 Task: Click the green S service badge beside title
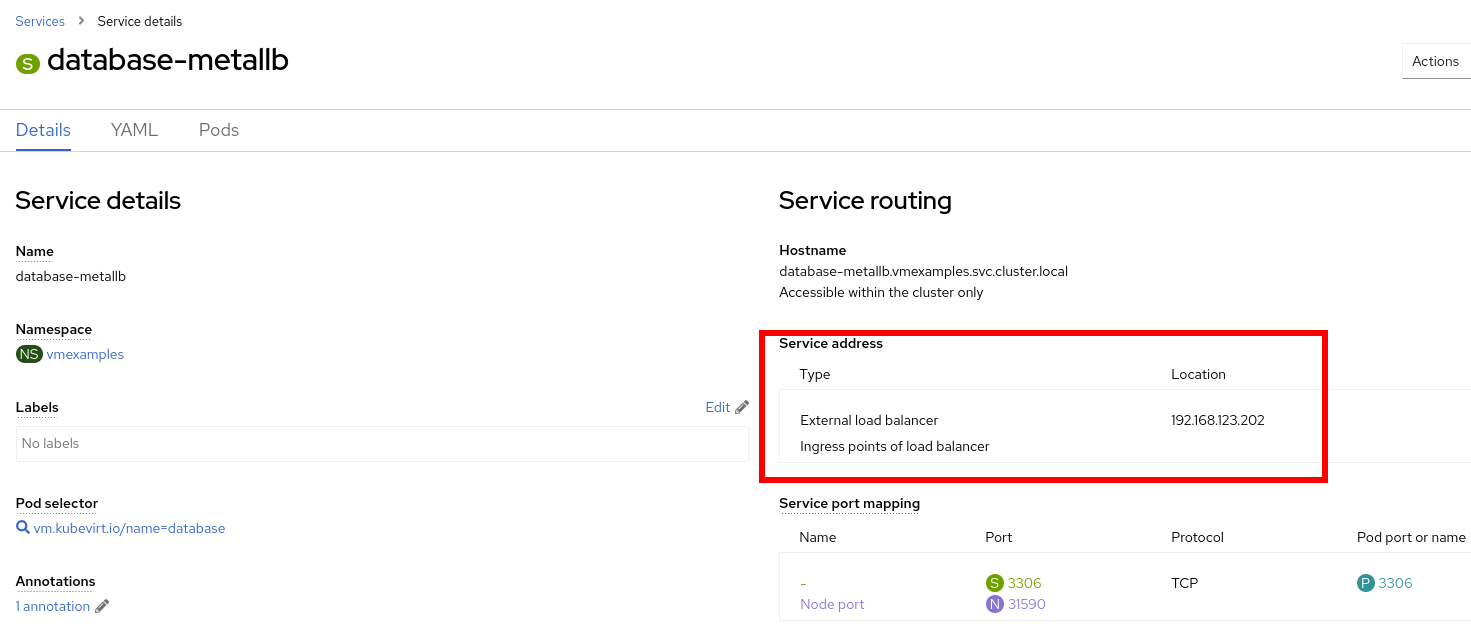27,61
